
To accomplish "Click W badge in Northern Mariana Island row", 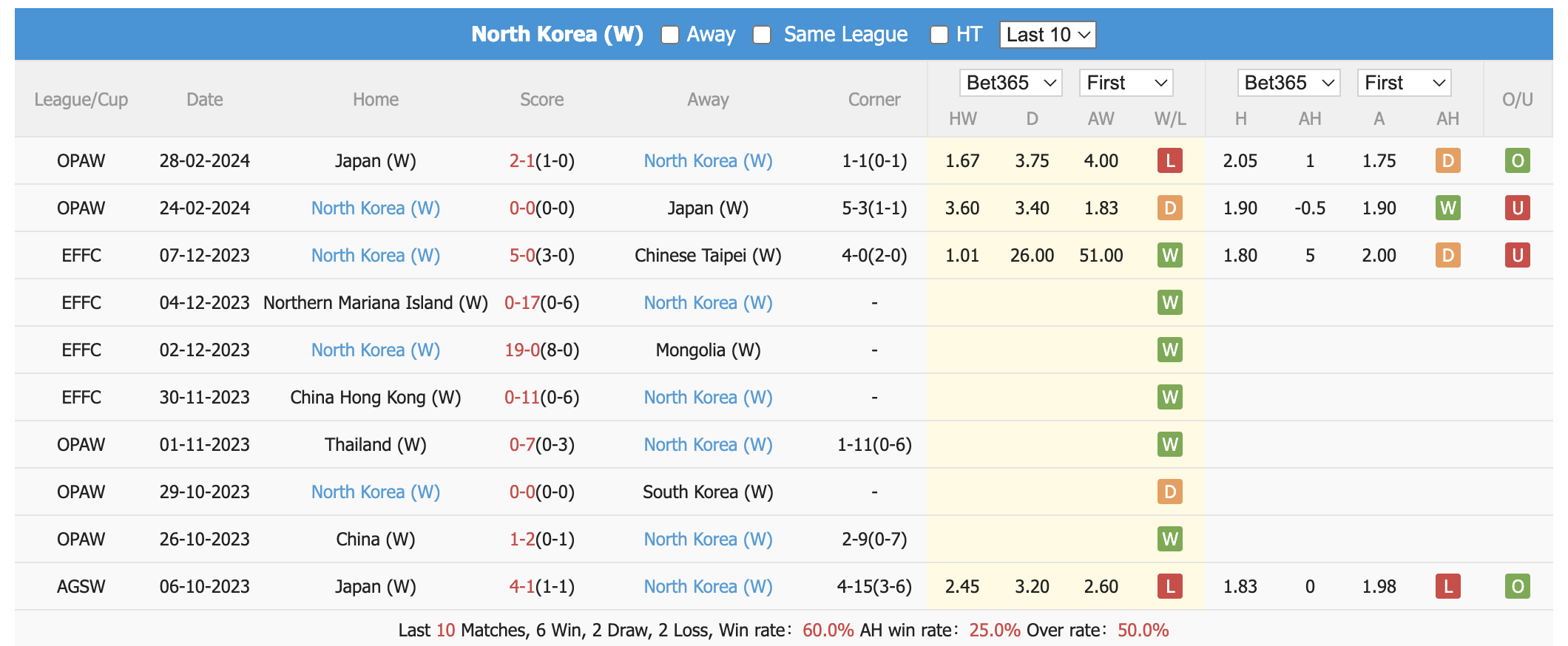I will click(x=1170, y=302).
